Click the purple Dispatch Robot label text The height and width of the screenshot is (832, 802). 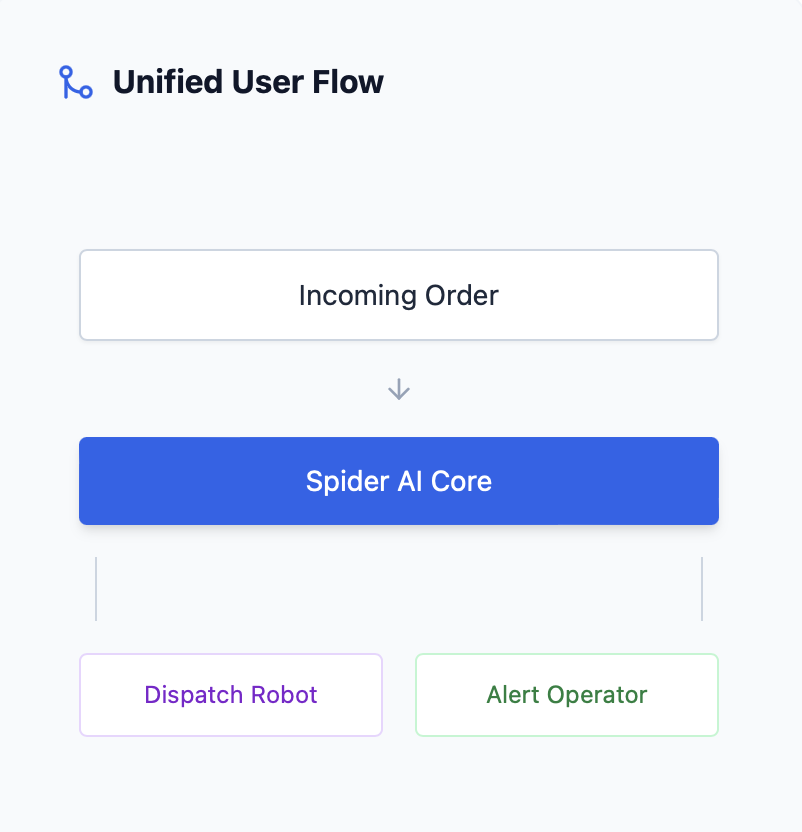(231, 695)
